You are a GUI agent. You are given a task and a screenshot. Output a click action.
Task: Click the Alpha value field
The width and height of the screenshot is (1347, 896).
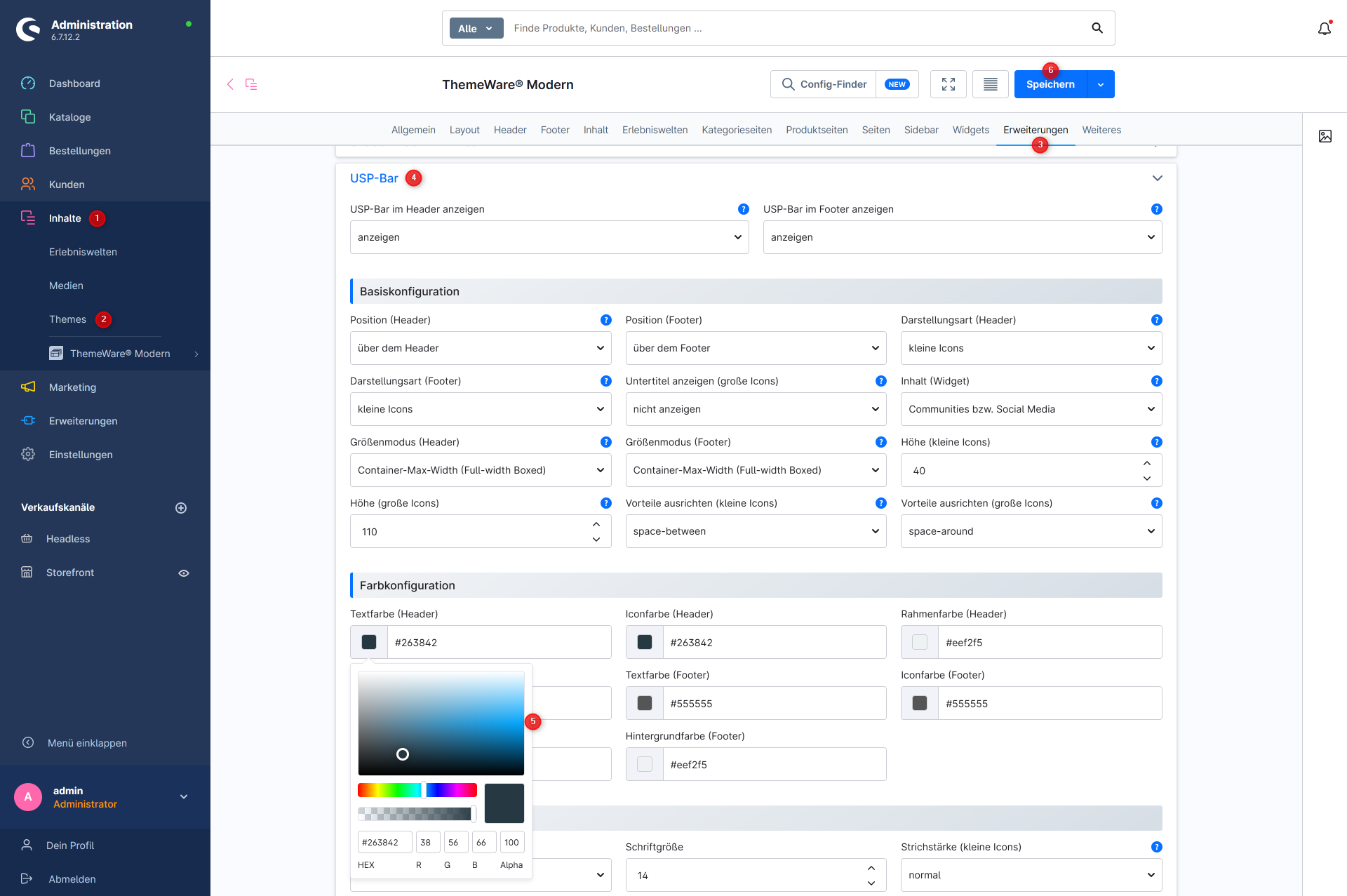pos(512,842)
